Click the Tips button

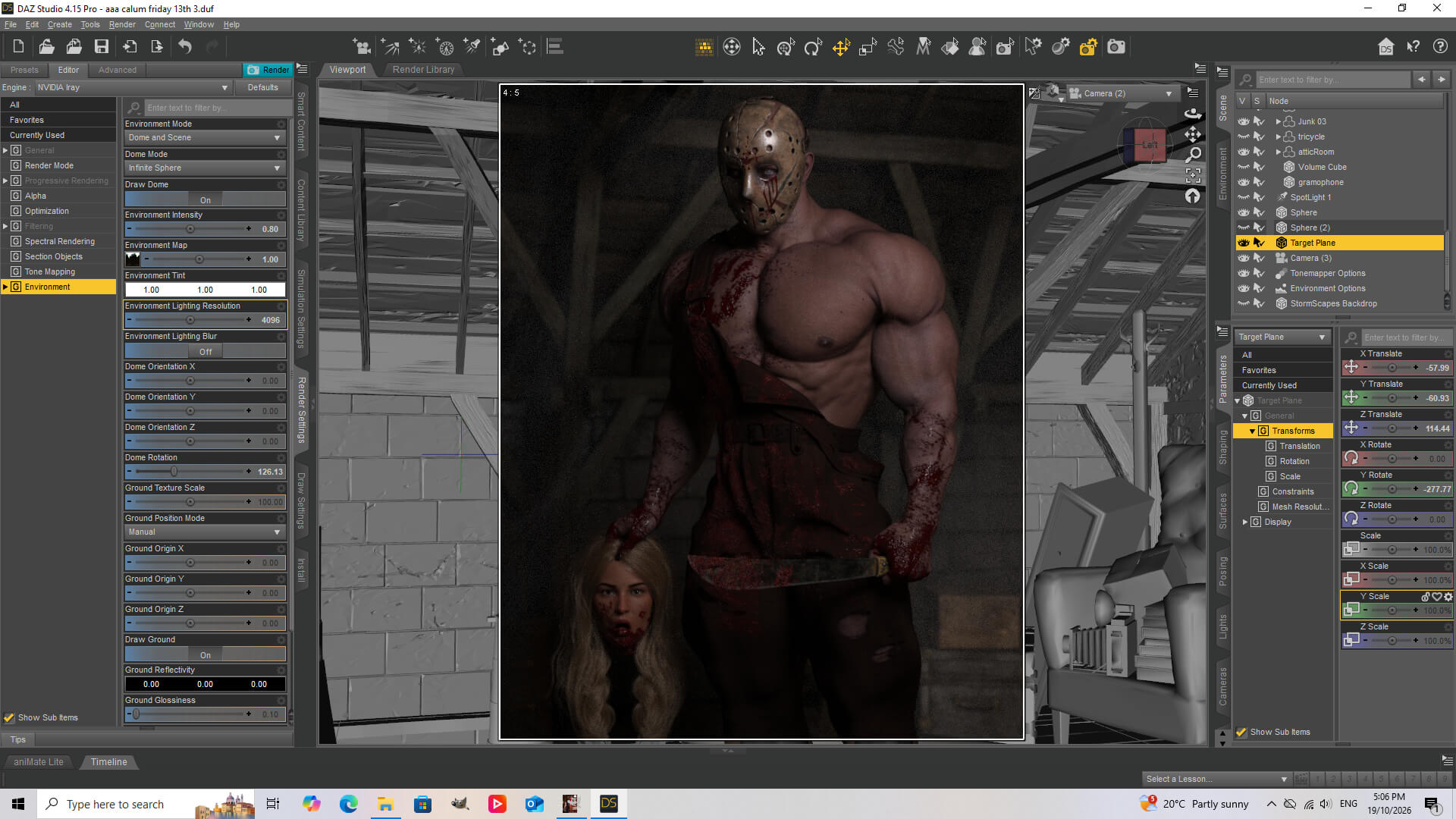[x=18, y=739]
